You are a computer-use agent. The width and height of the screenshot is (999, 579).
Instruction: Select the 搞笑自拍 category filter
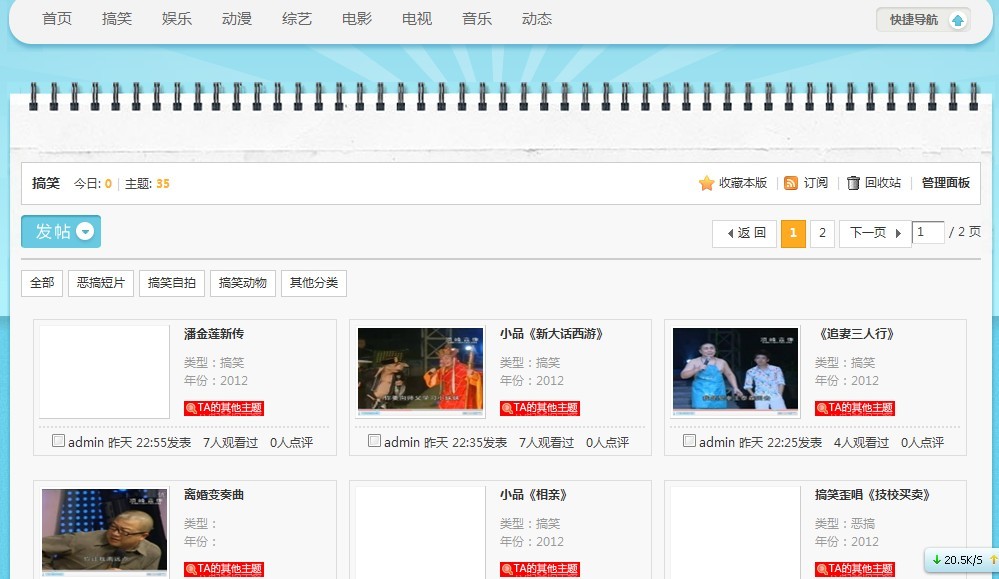click(x=171, y=283)
